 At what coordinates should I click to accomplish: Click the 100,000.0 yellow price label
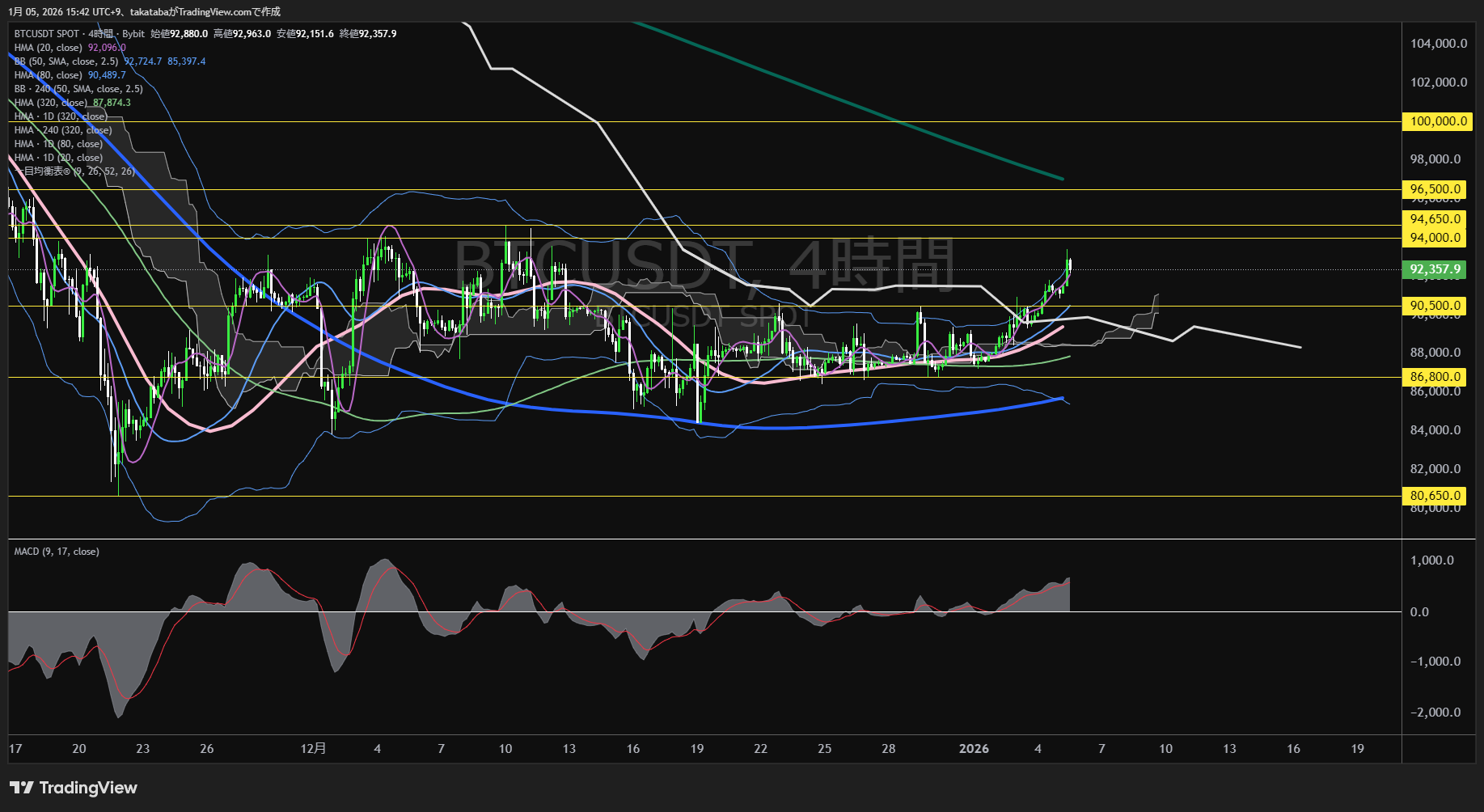(x=1436, y=121)
